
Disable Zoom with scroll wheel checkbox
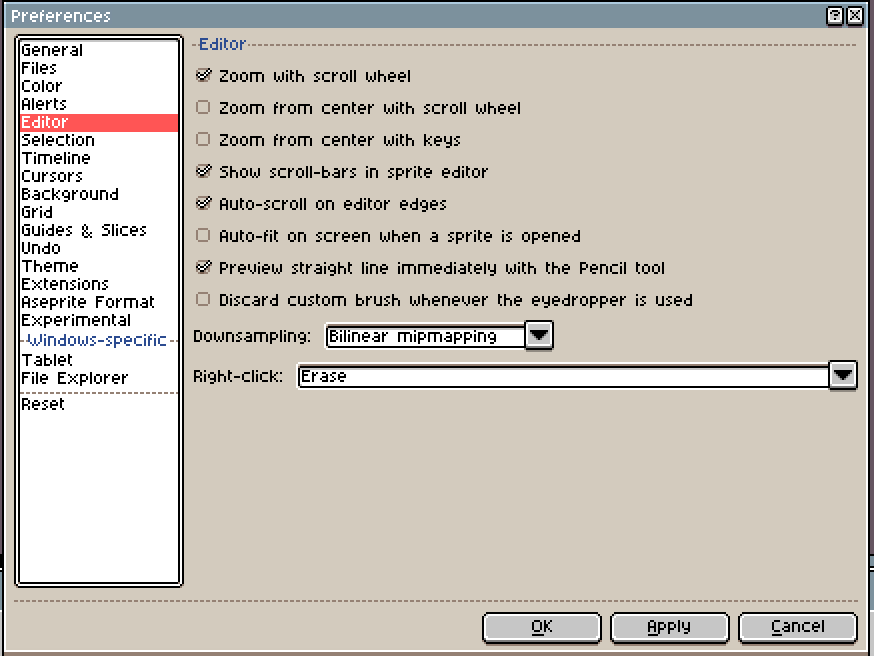pyautogui.click(x=204, y=76)
